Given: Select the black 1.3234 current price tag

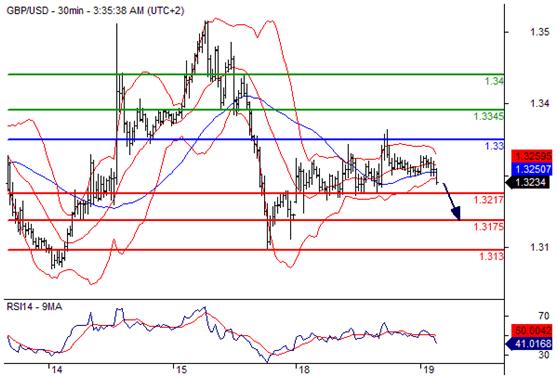Looking at the screenshot, I should pyautogui.click(x=528, y=182).
